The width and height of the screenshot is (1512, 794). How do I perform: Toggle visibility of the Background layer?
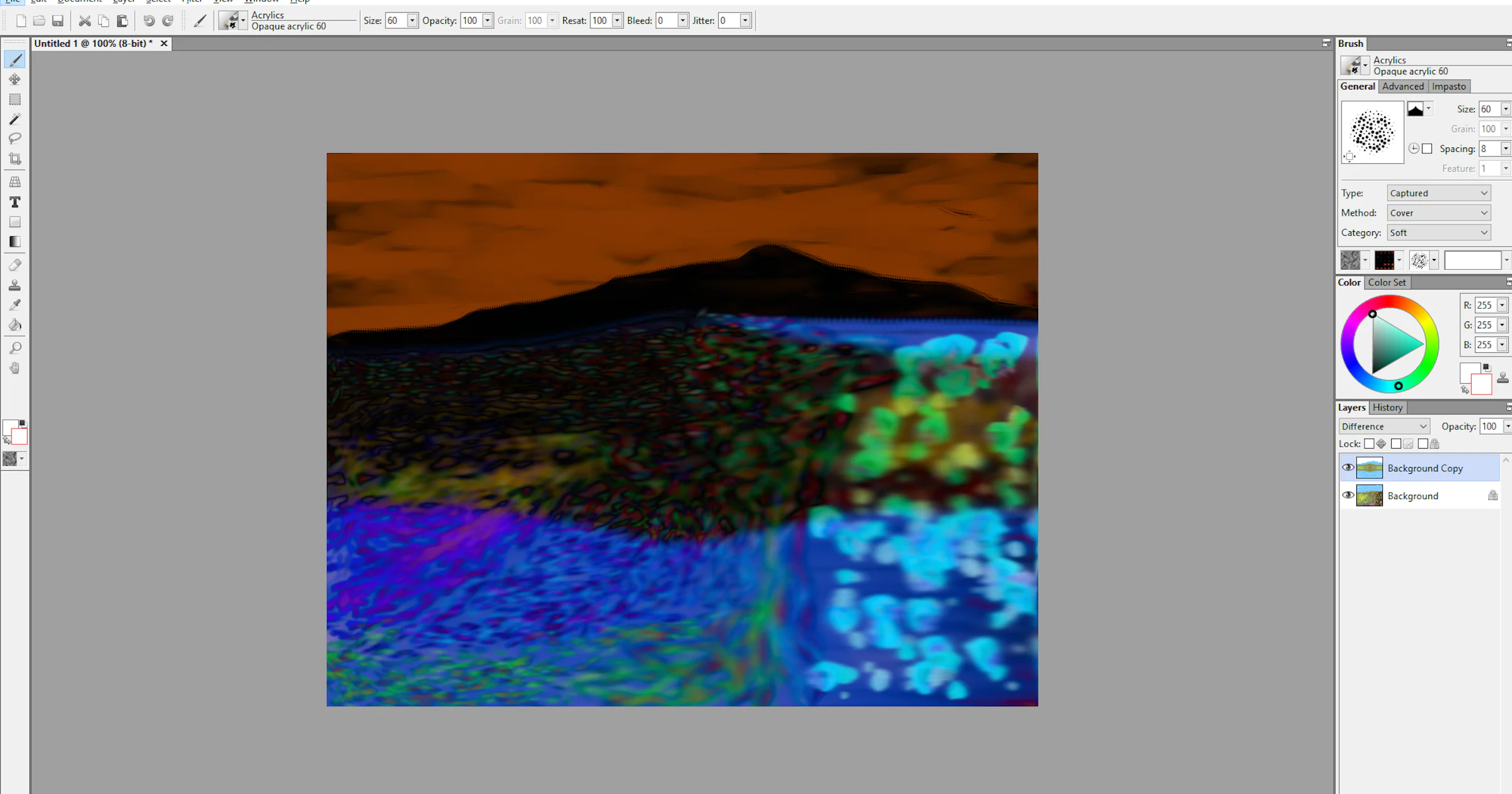[1348, 495]
